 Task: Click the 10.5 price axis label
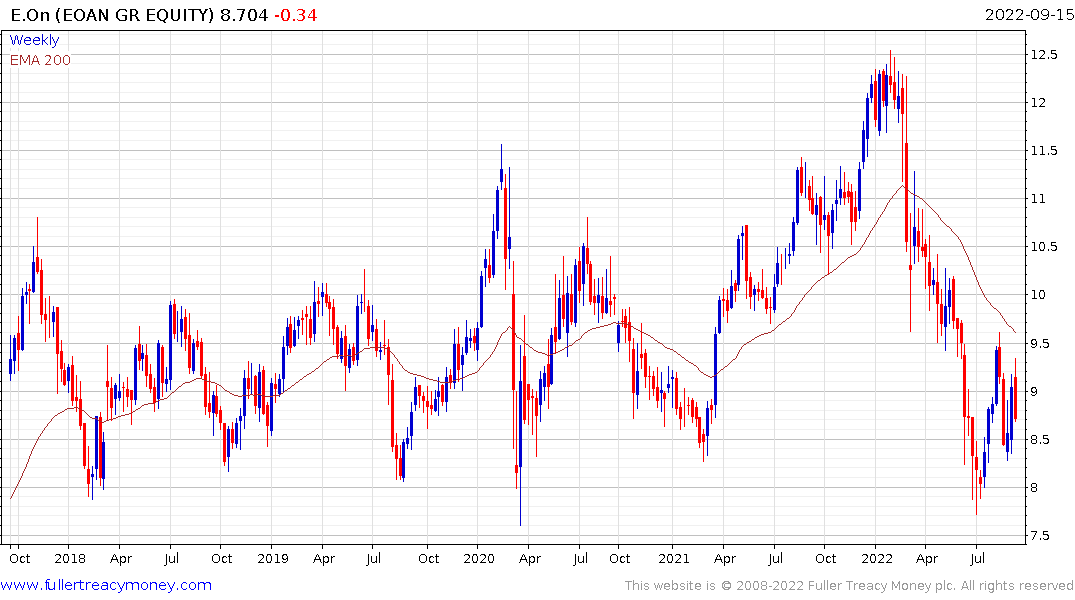coord(1043,247)
